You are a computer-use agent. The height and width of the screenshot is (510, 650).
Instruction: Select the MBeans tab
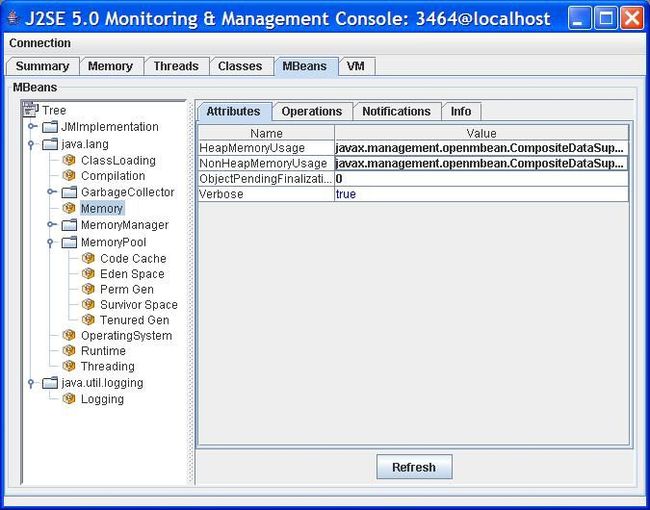coord(305,66)
